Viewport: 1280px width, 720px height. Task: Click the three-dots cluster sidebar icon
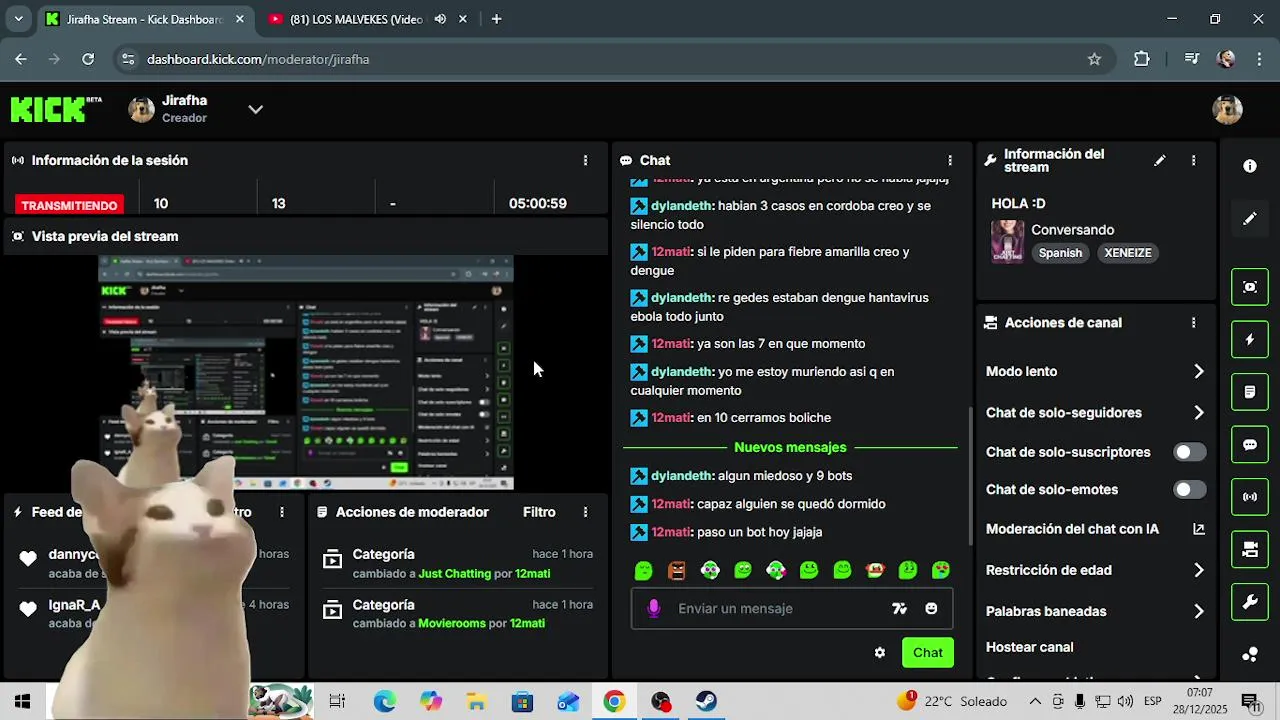1249,654
